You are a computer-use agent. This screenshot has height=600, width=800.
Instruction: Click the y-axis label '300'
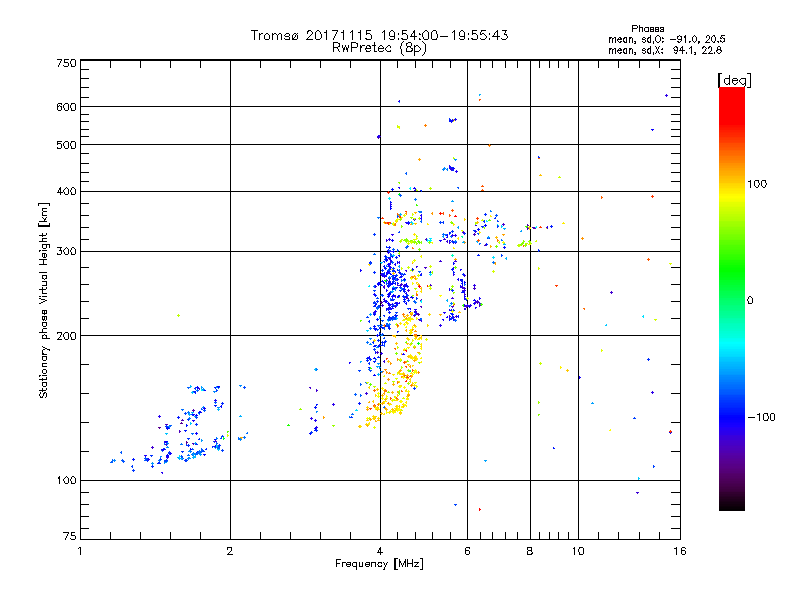click(x=66, y=252)
